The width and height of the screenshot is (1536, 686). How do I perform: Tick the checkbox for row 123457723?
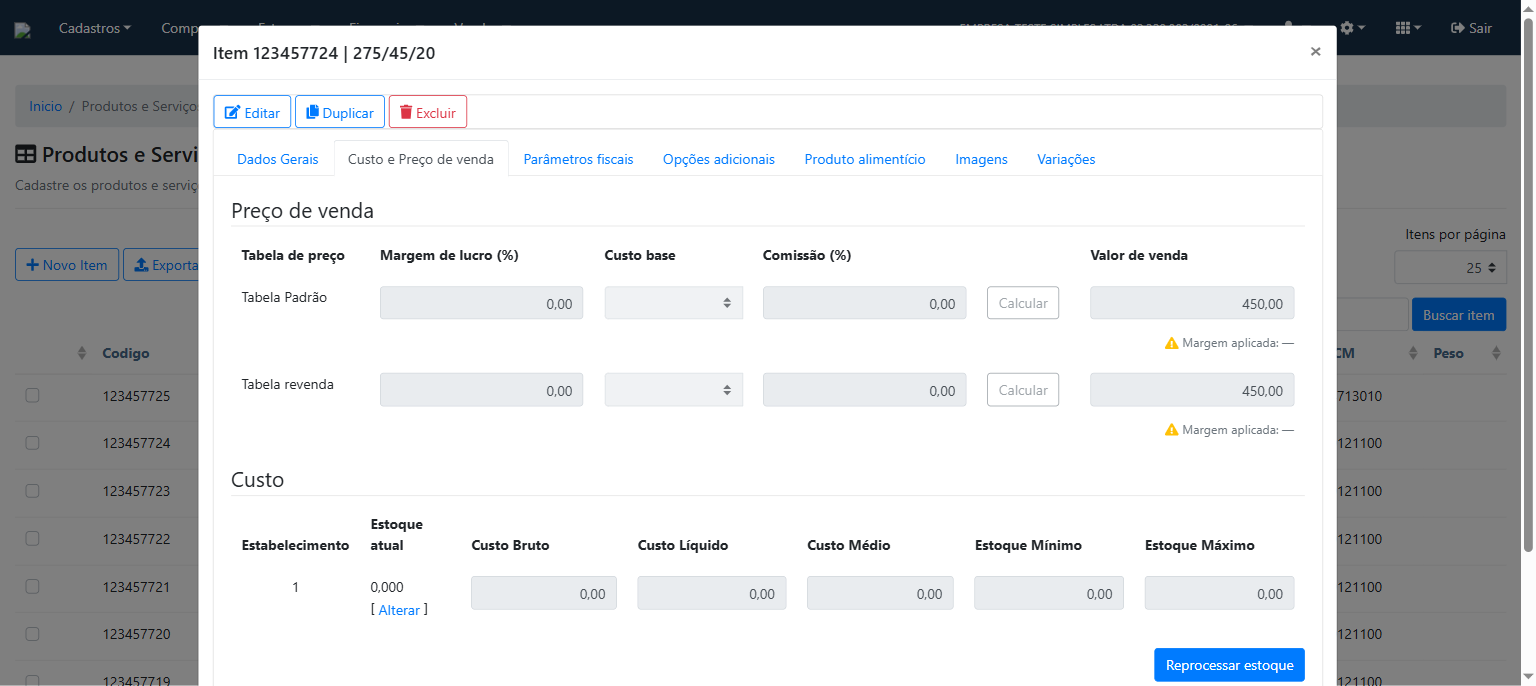(32, 491)
